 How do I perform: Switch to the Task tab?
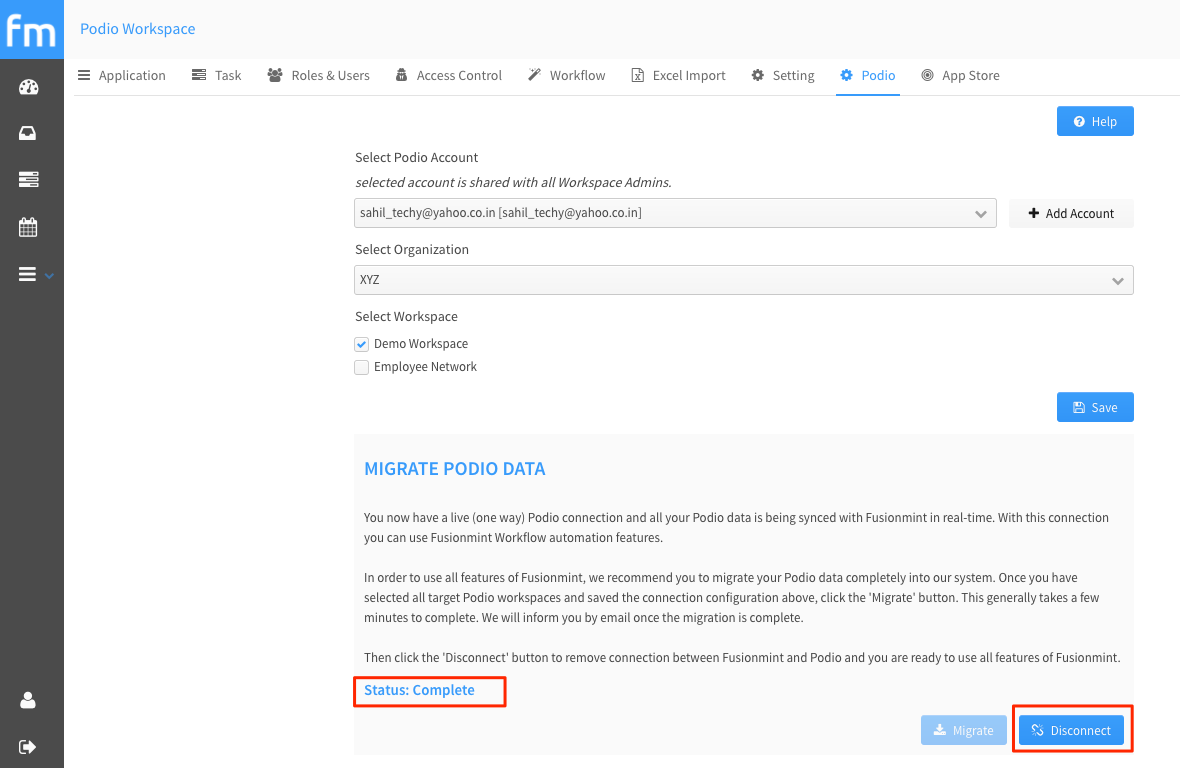217,75
